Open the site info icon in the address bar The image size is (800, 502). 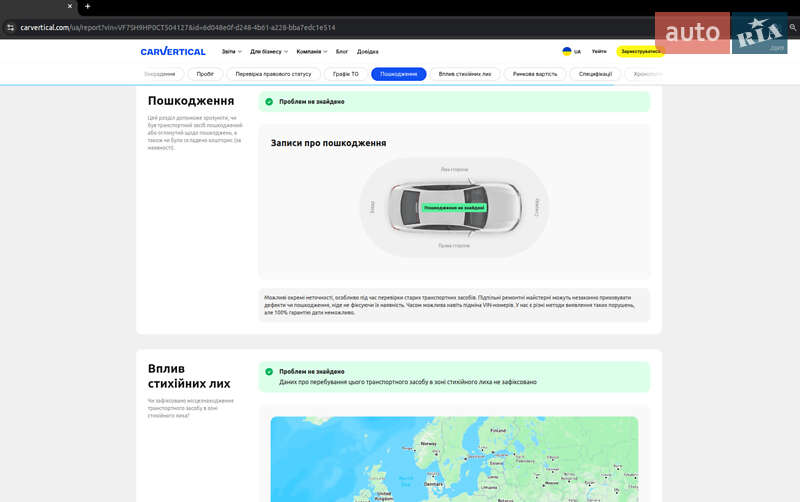coord(10,28)
